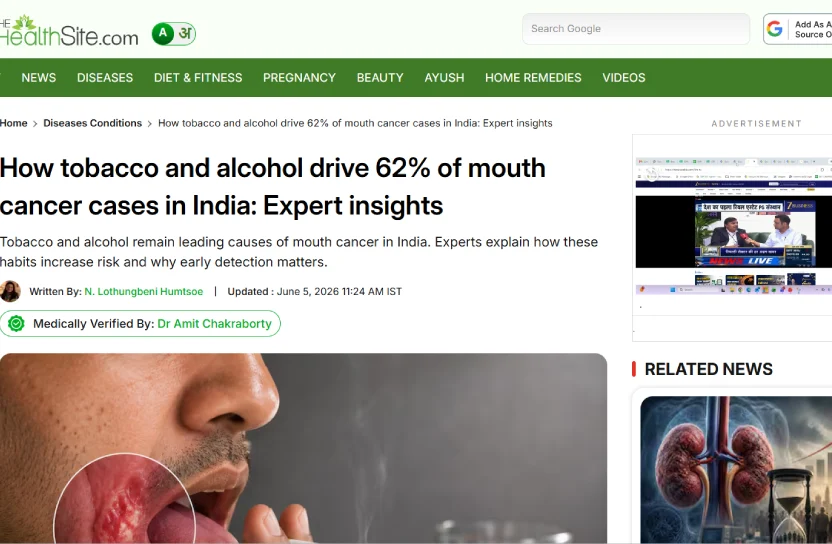Click the green medically verified badge icon
Viewport: 832px width, 544px height.
click(16, 323)
